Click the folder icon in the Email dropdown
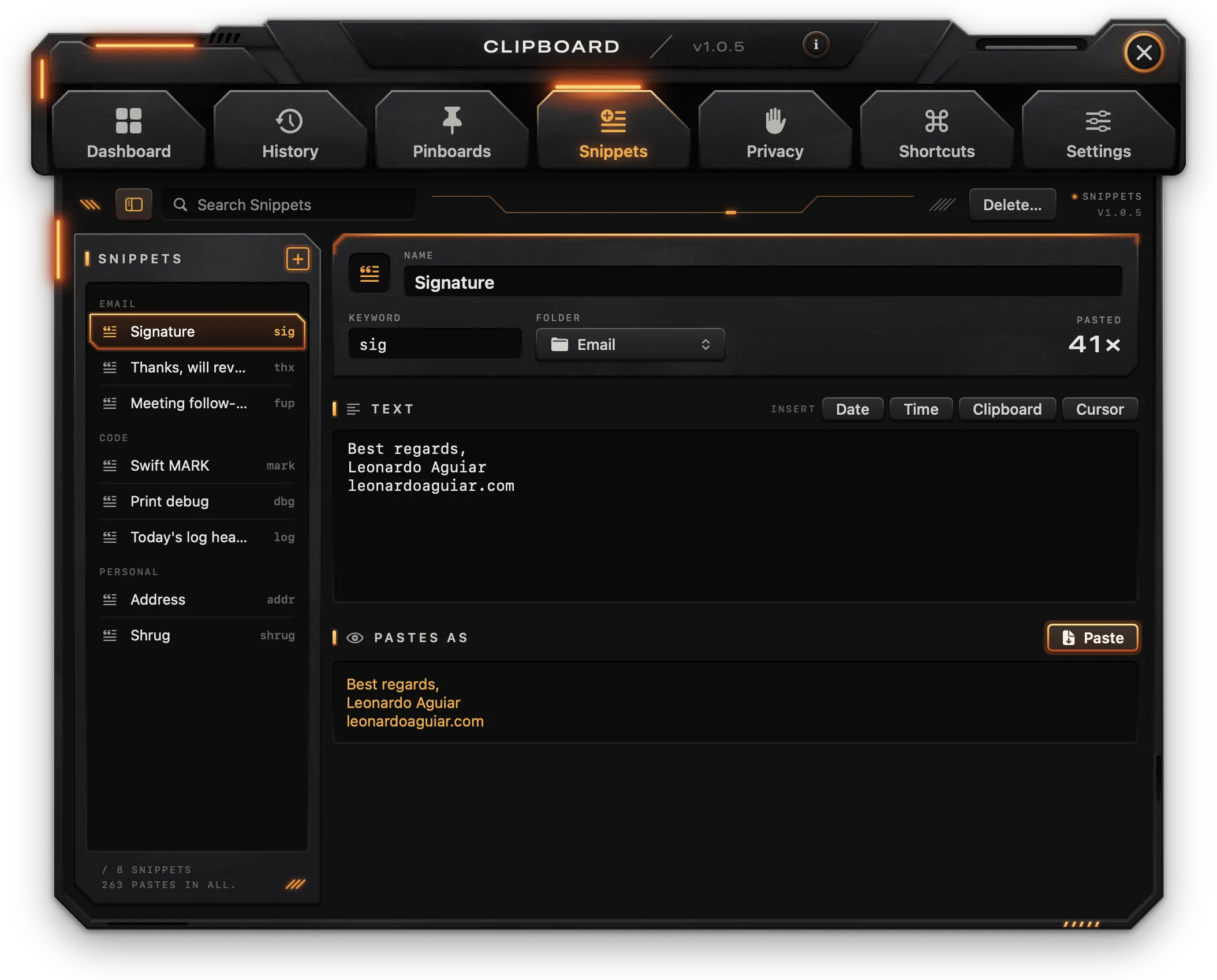This screenshot has width=1217, height=980. tap(559, 345)
